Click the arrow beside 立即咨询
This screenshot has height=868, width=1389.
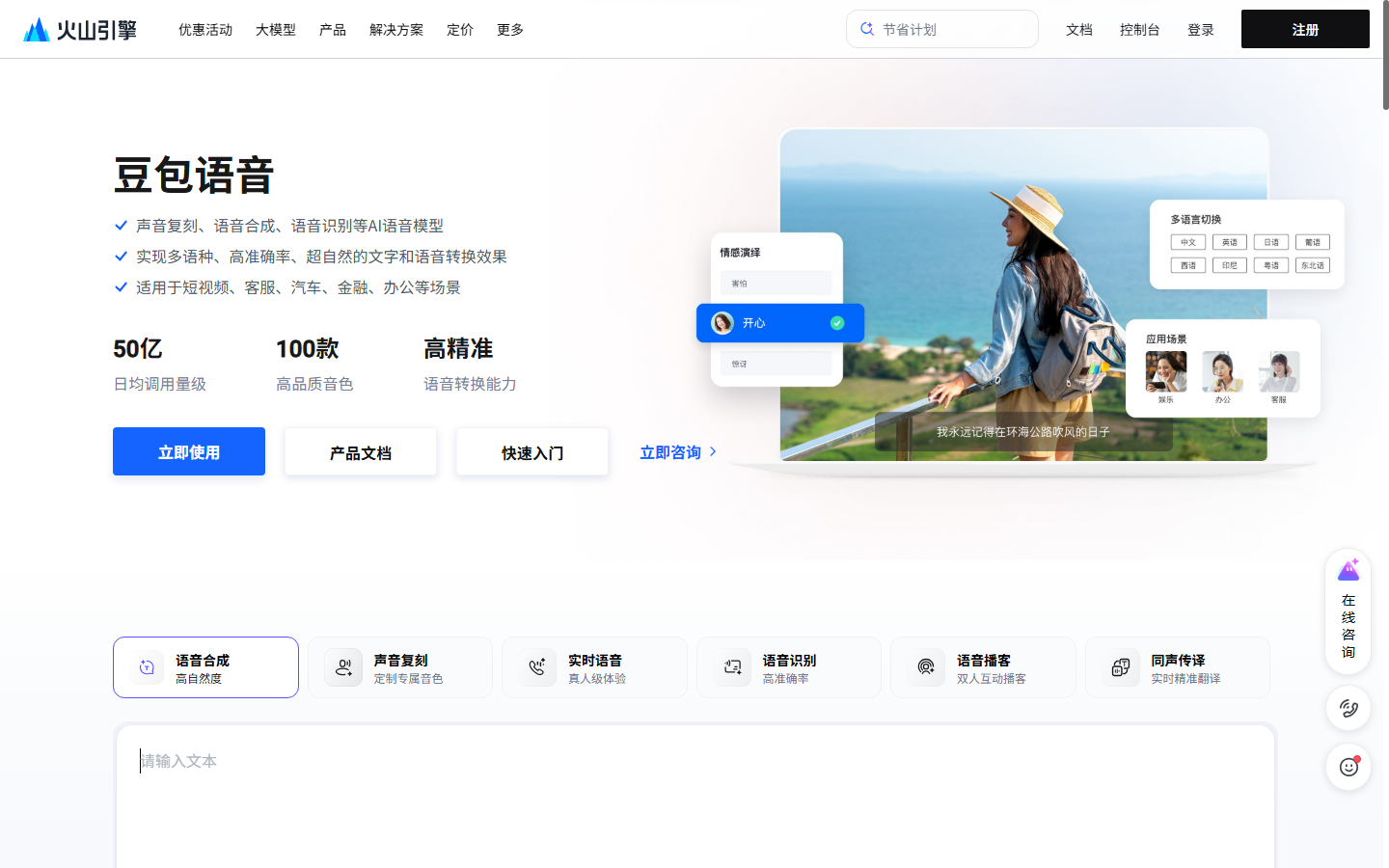(713, 451)
